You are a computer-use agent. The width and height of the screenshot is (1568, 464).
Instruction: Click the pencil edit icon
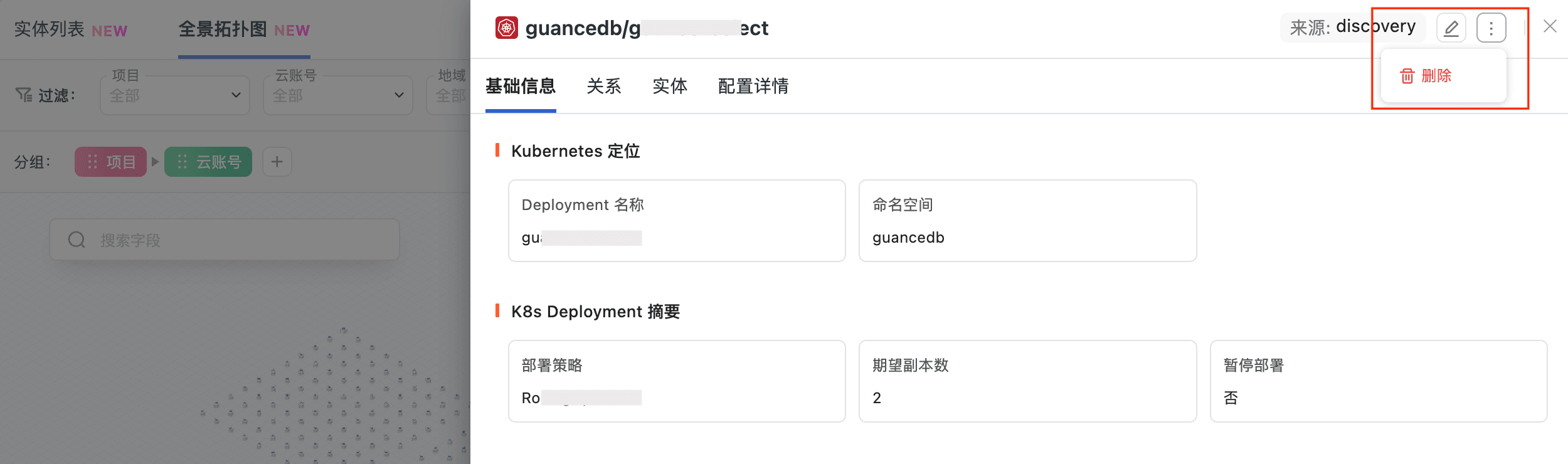tap(1451, 28)
